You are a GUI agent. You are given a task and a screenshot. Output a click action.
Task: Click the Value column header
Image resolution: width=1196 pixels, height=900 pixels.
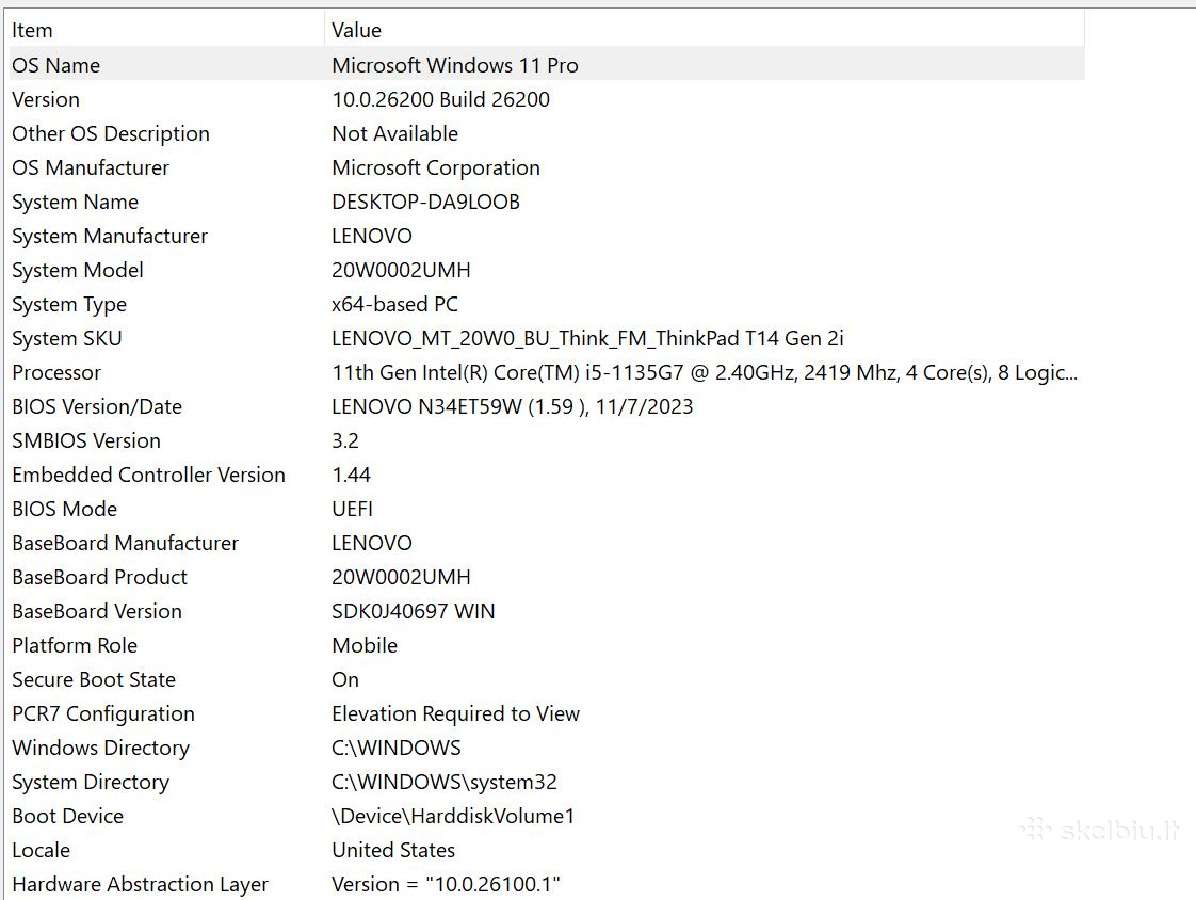tap(356, 31)
